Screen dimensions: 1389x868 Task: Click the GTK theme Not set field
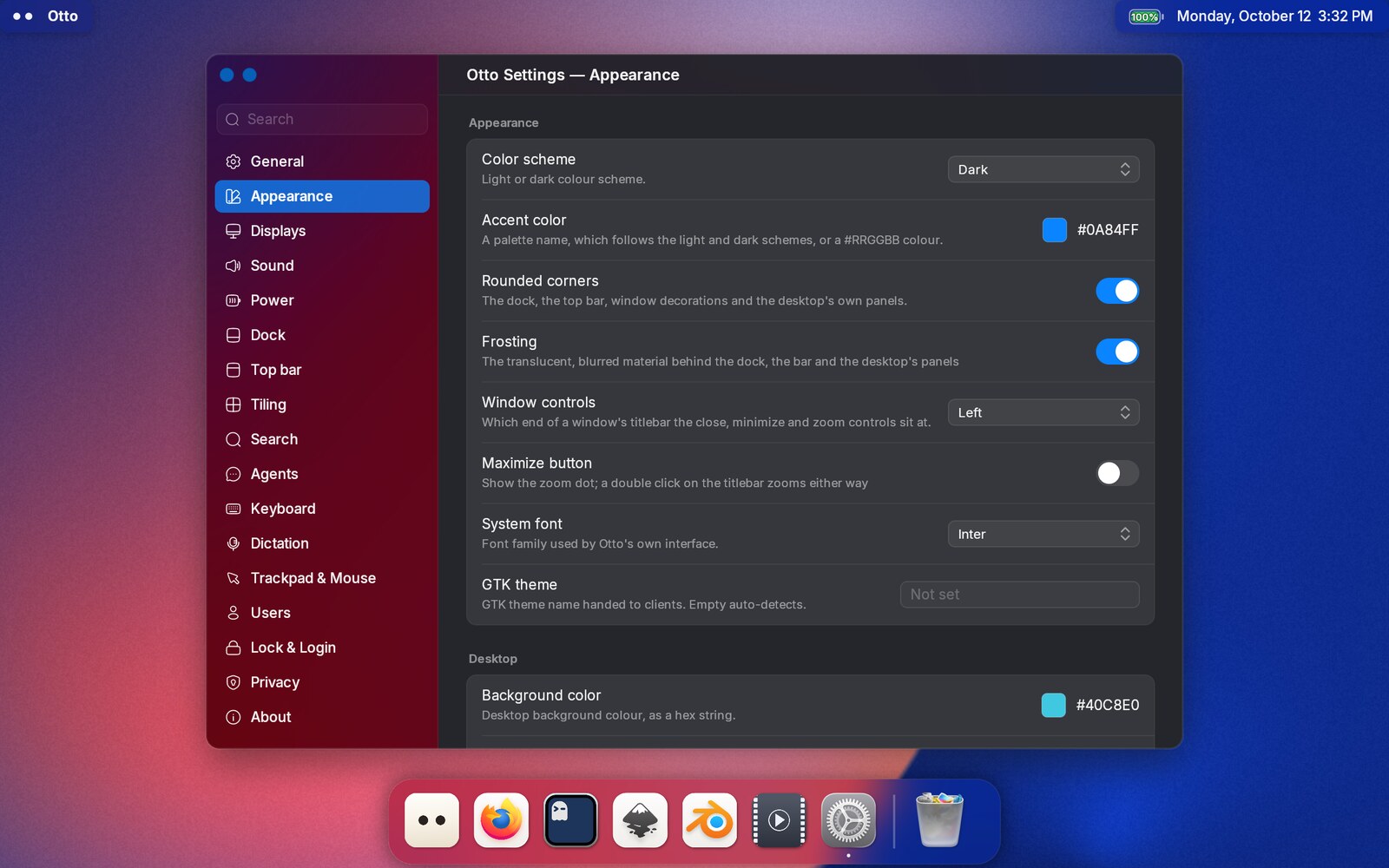[x=1020, y=595]
